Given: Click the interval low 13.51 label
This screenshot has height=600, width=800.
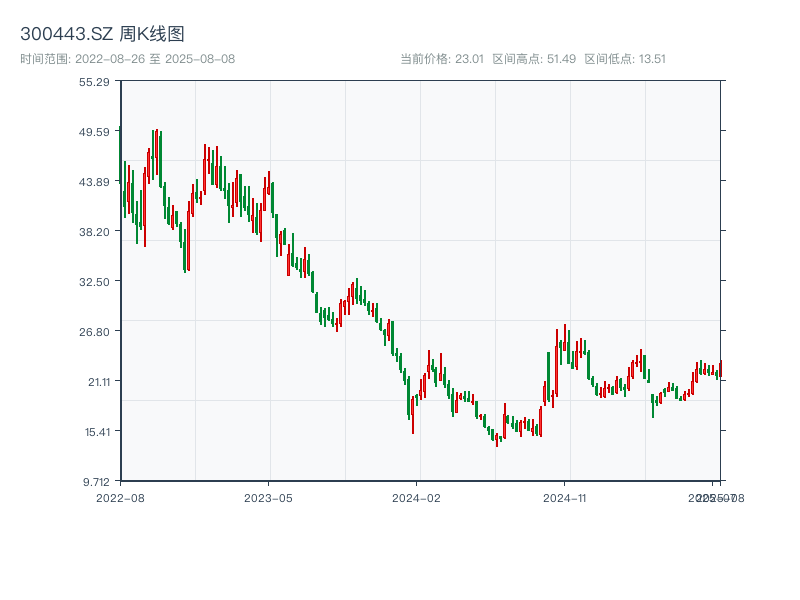Looking at the screenshot, I should [x=625, y=59].
